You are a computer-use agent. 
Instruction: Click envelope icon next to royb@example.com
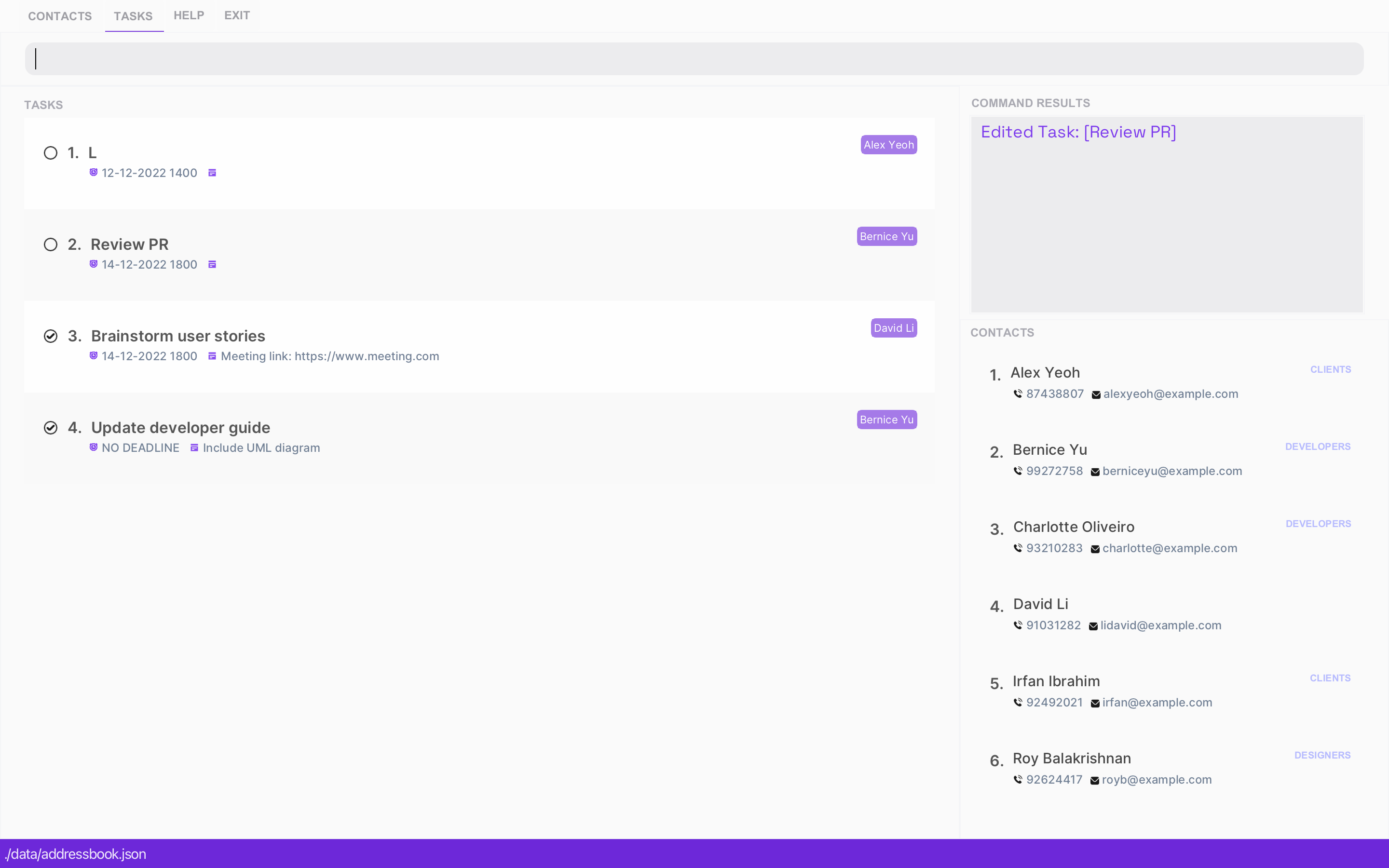[1094, 780]
